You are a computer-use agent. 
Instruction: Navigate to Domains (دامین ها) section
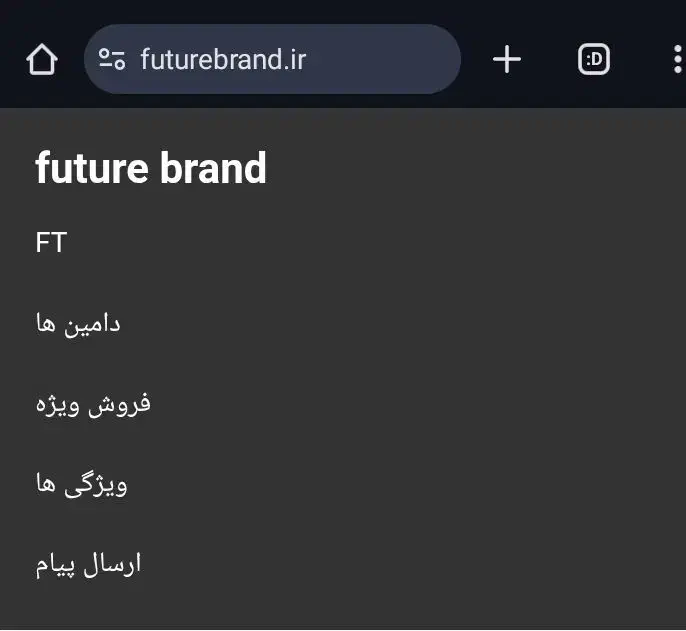(78, 324)
